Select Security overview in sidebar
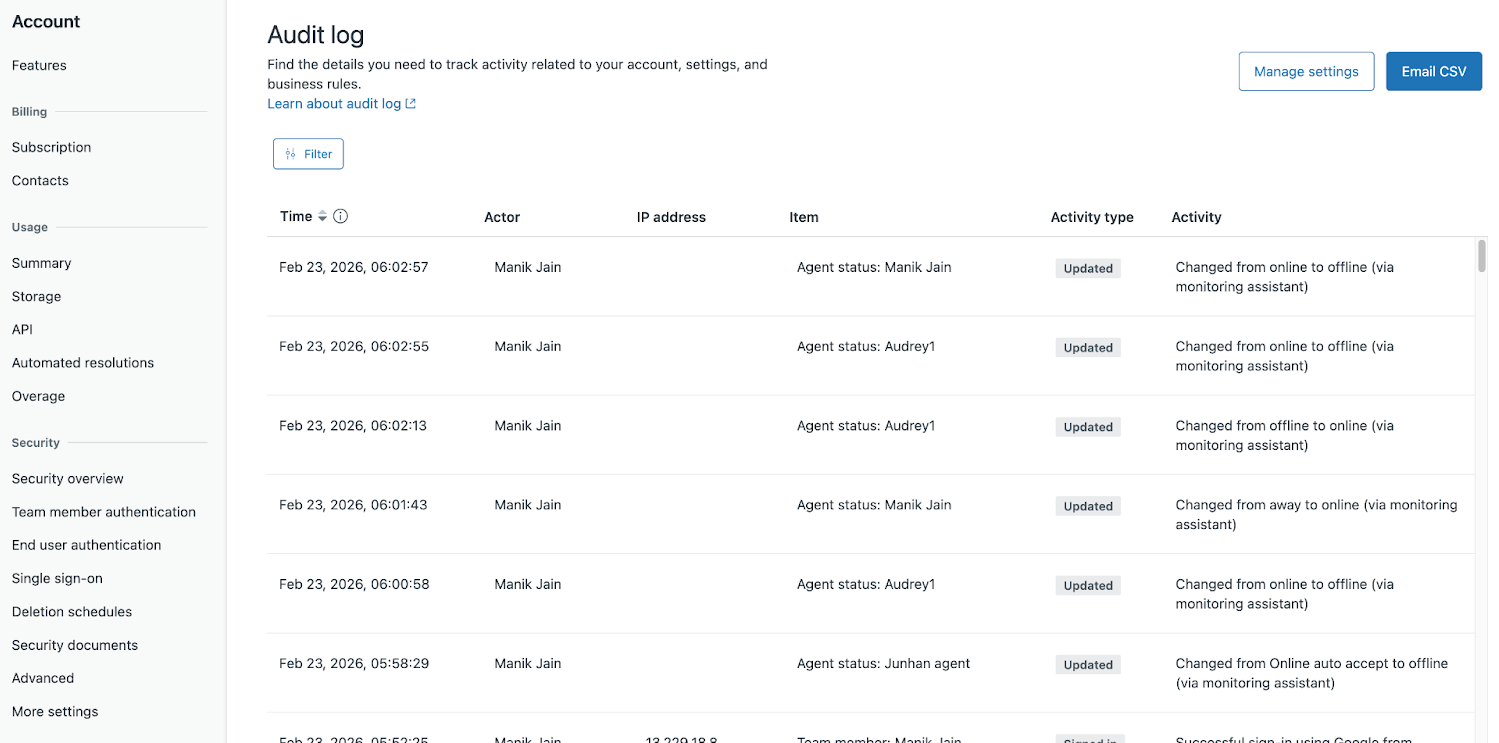The image size is (1499, 743). pos(68,479)
